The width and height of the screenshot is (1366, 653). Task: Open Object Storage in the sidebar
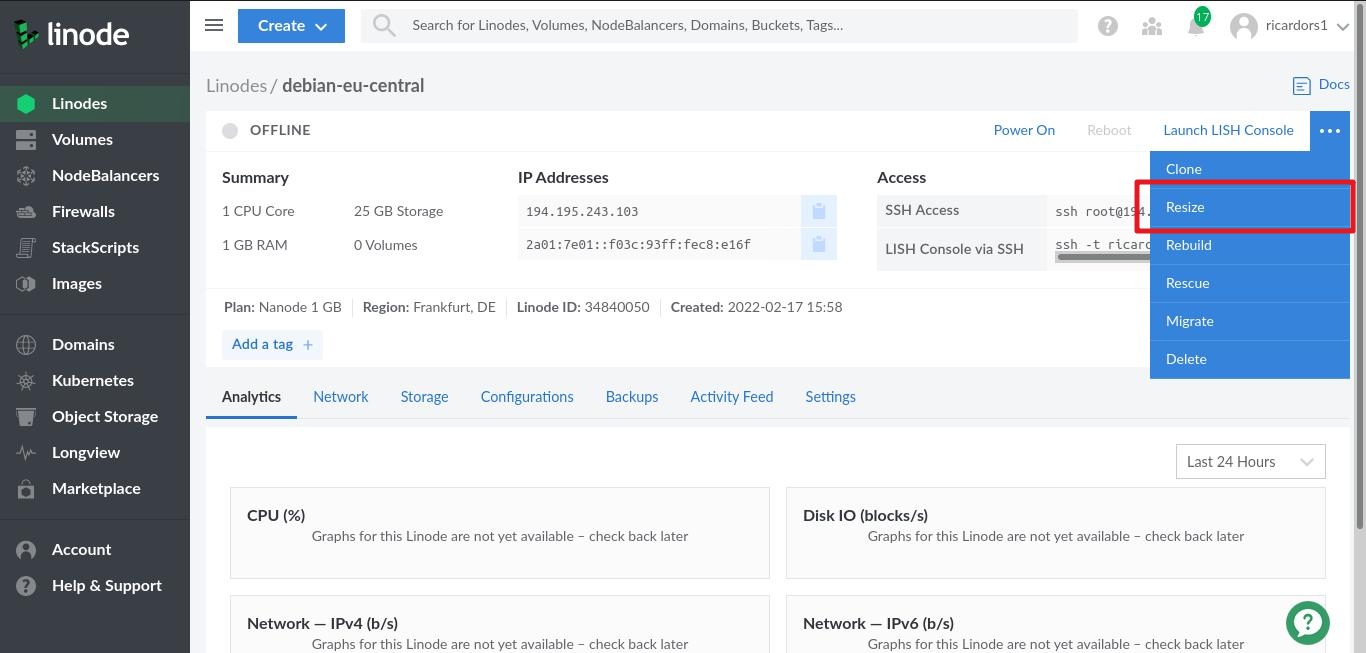[95, 417]
